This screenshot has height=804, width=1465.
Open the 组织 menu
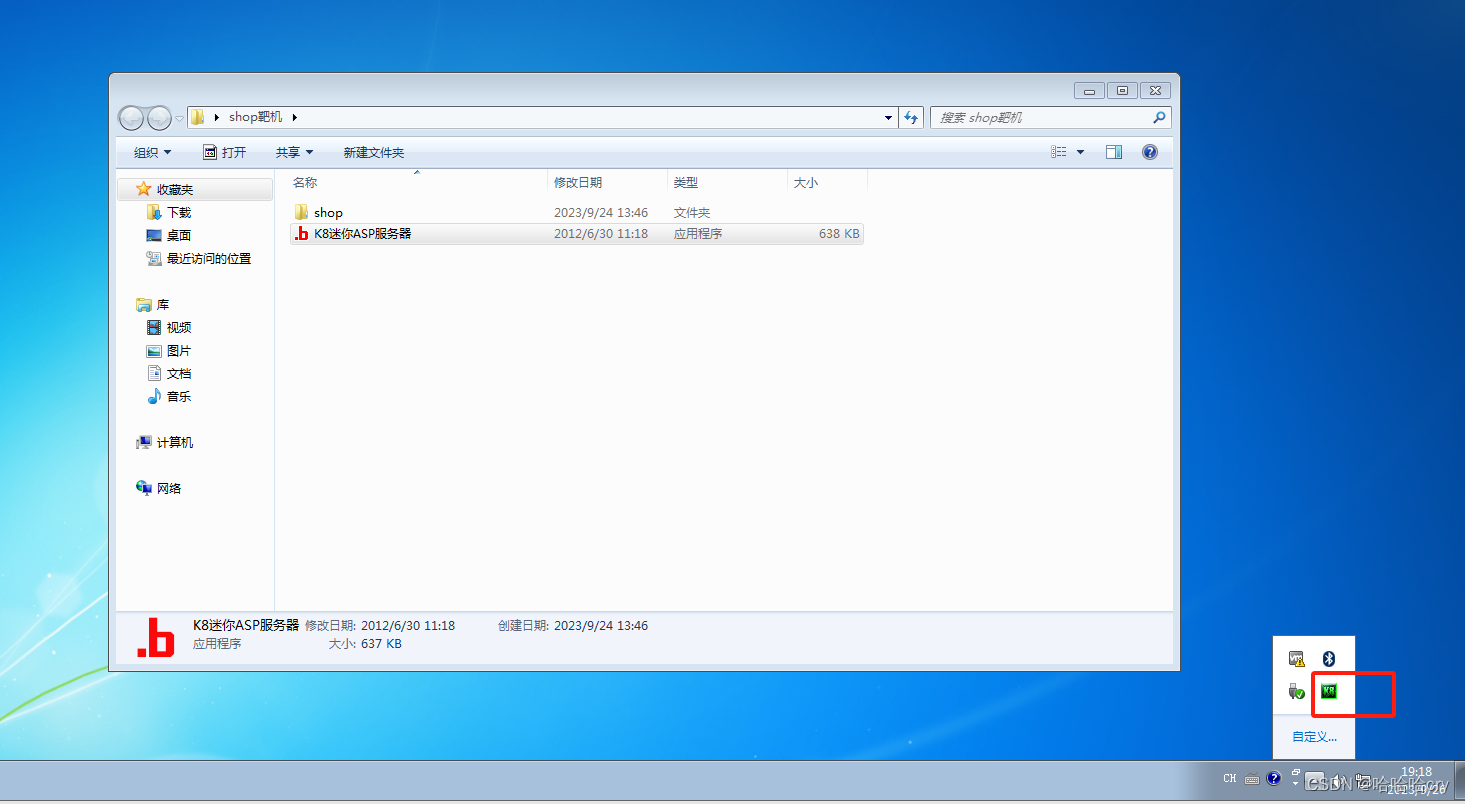[x=153, y=152]
